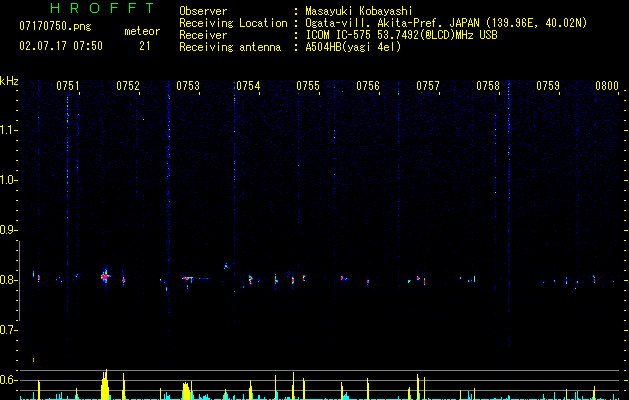Click the 1.0 kHz axis label
This screenshot has height=400, width=629.
click(x=8, y=180)
